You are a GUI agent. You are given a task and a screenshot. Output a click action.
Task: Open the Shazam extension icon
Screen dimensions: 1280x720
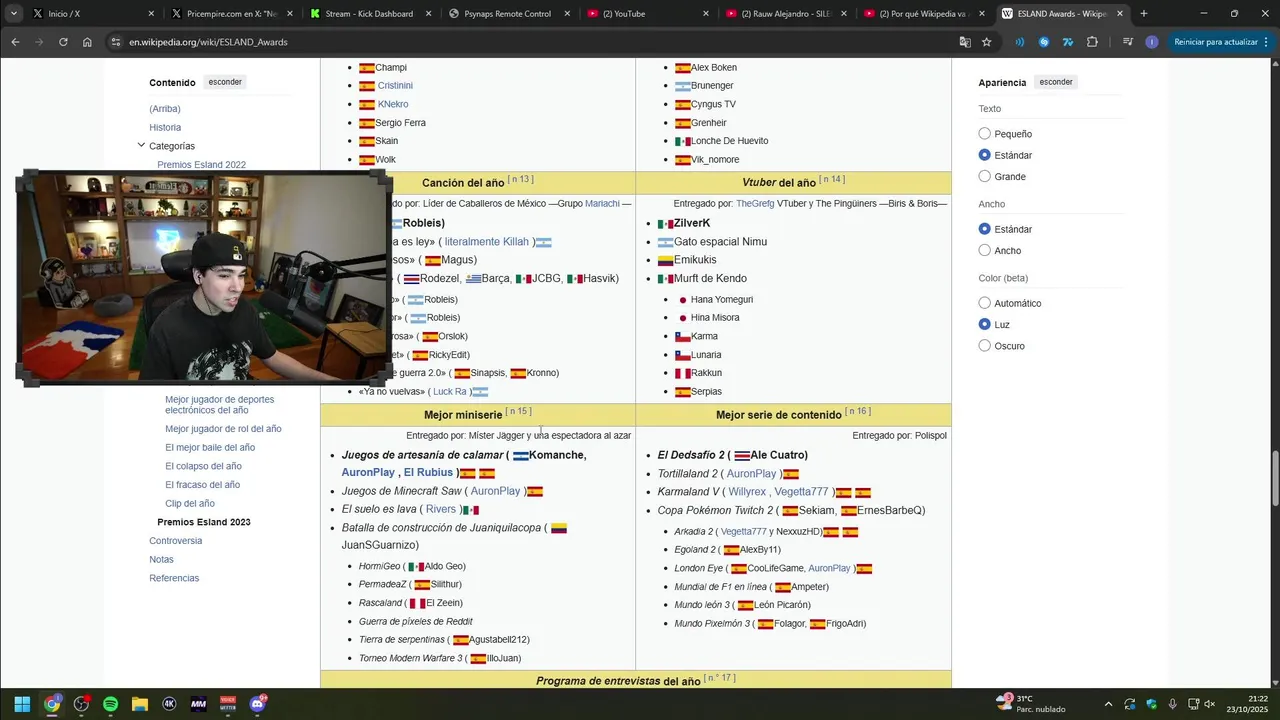point(1044,42)
